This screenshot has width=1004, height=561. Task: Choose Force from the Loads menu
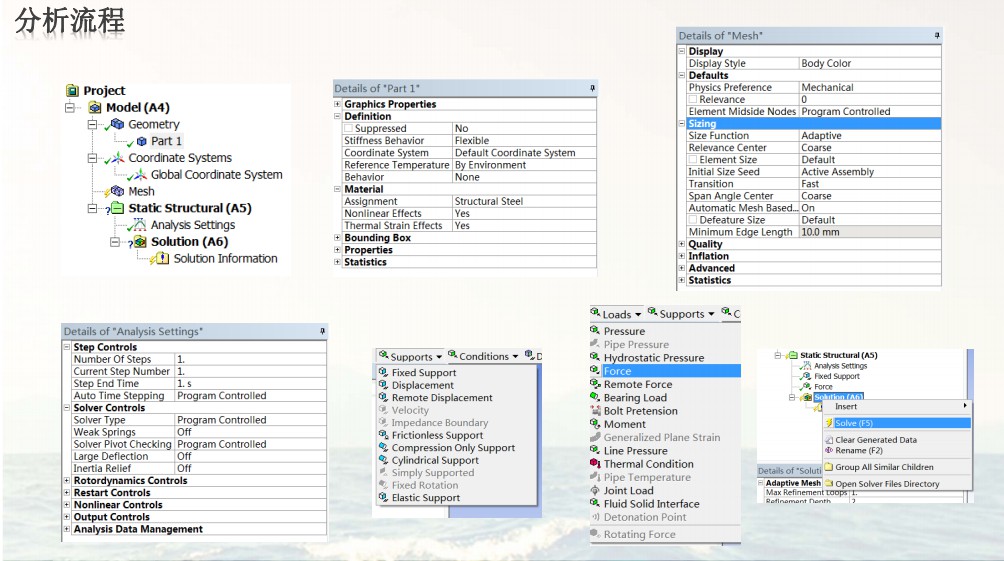617,371
